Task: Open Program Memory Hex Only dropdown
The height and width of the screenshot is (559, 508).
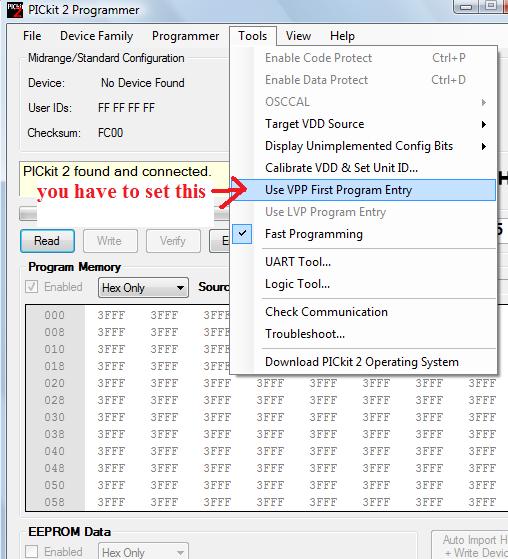Action: [x=143, y=287]
